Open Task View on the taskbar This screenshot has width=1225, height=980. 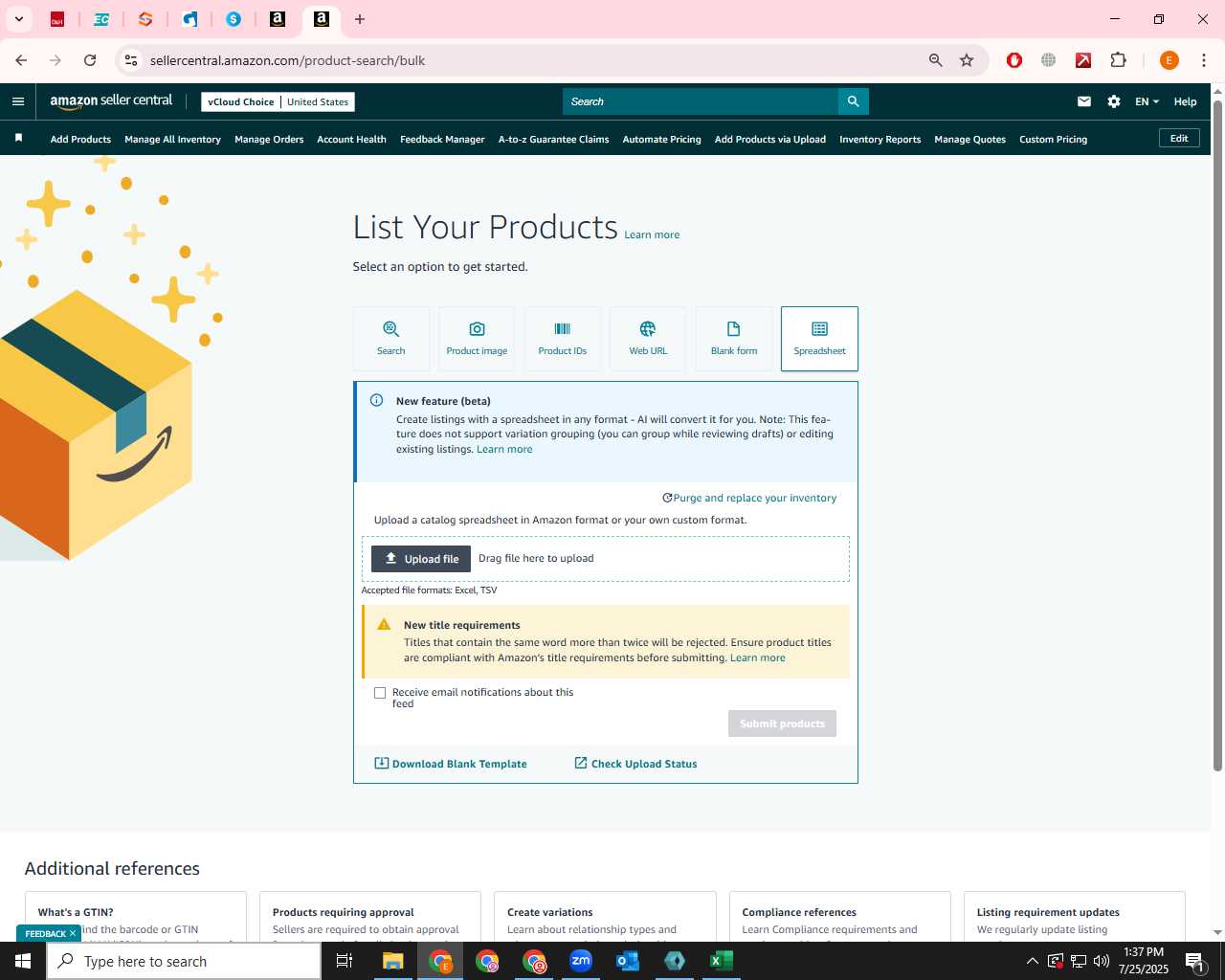345,961
